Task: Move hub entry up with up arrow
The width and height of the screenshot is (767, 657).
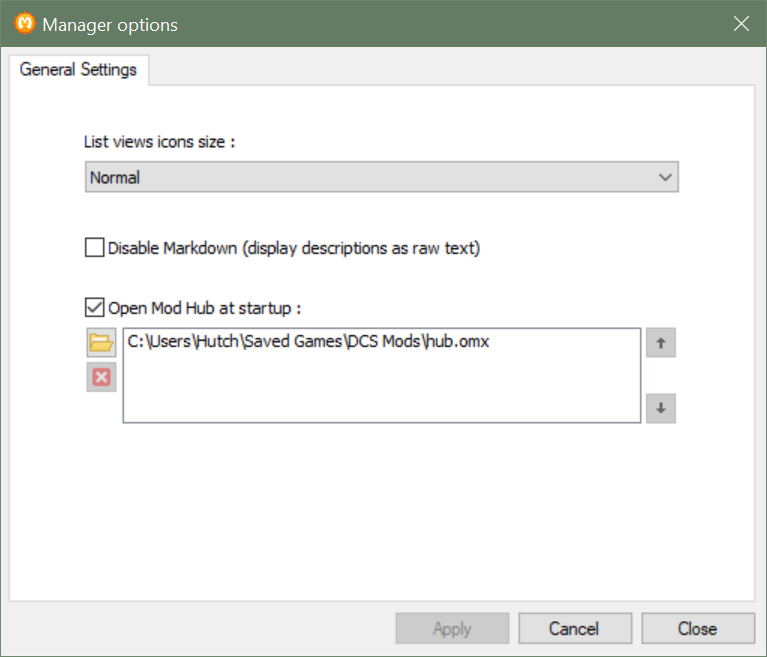Action: [661, 342]
